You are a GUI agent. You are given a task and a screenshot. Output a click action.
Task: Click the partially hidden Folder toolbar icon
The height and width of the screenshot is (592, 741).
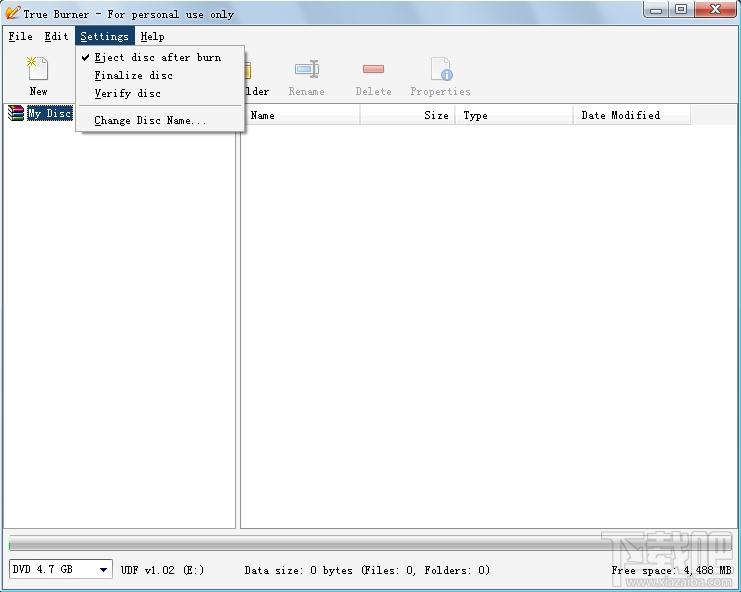(x=248, y=71)
